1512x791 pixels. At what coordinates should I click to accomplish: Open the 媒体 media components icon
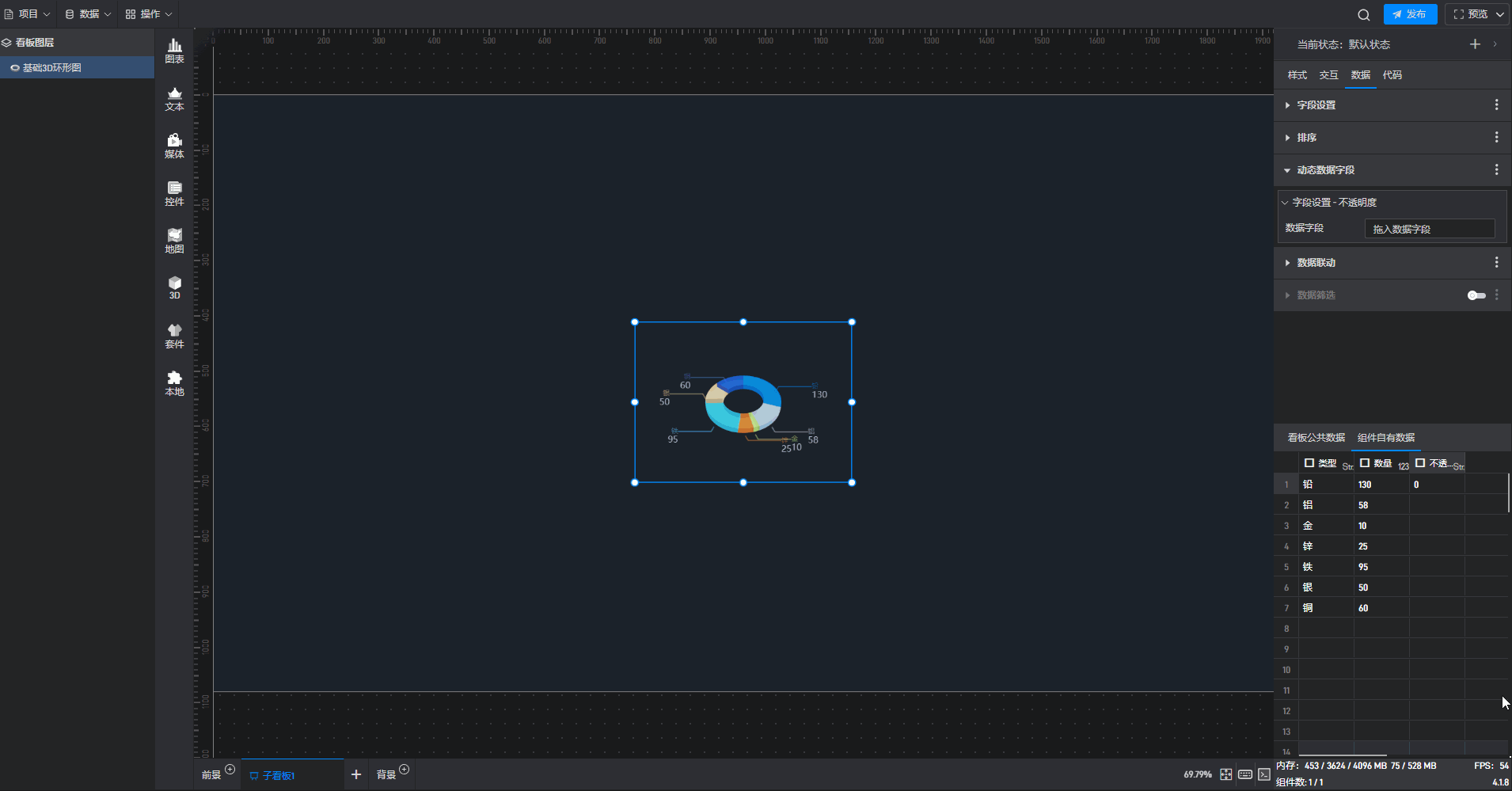[x=174, y=146]
